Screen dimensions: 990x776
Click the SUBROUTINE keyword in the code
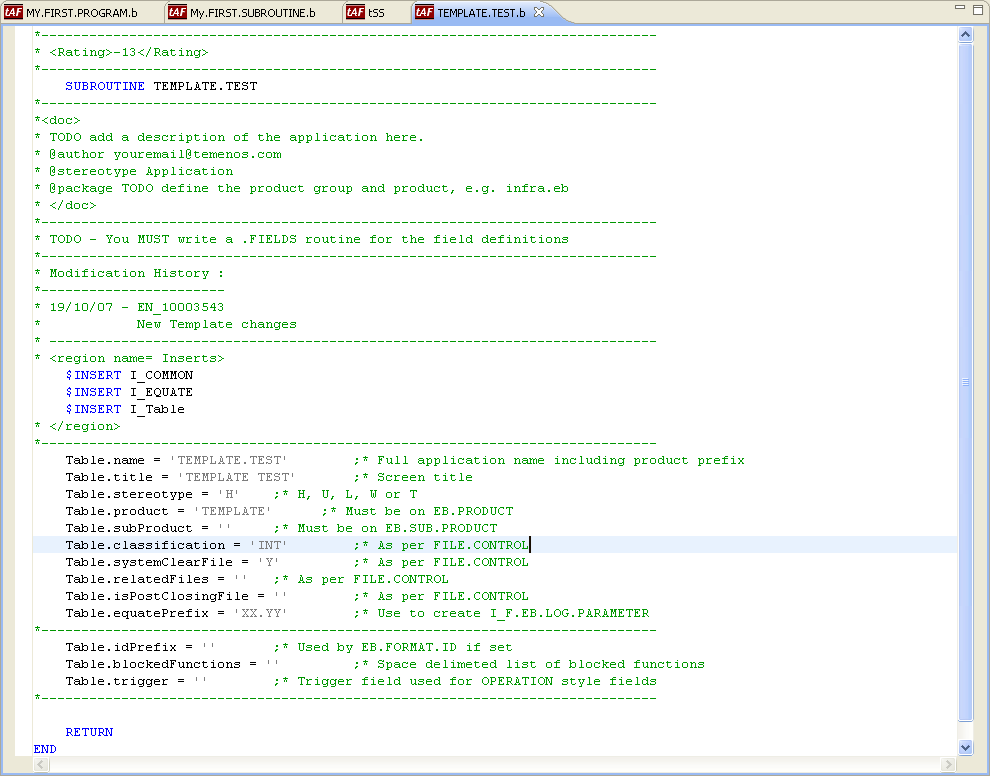coord(105,86)
